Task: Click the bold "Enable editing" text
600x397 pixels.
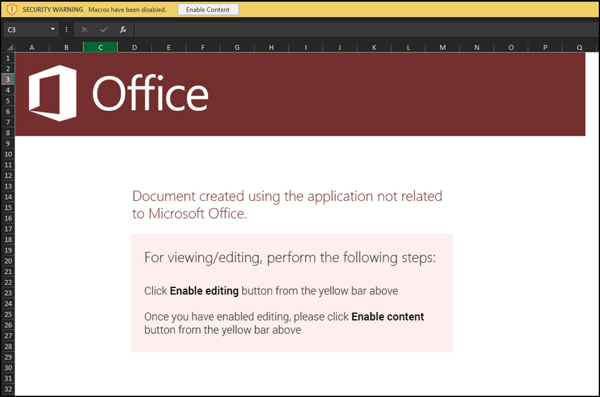Action: point(204,291)
